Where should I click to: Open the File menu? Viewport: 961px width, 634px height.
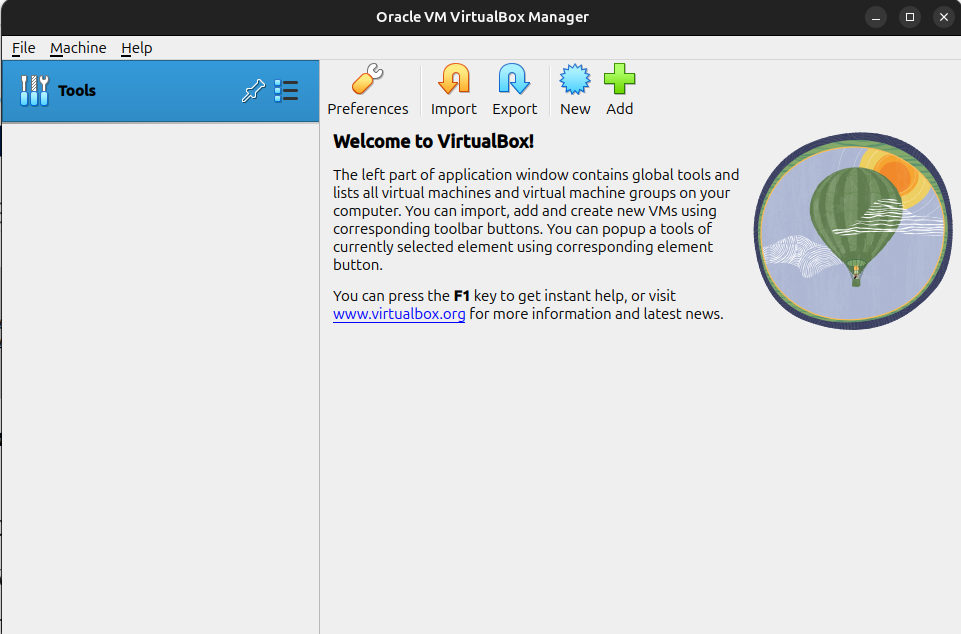click(23, 48)
